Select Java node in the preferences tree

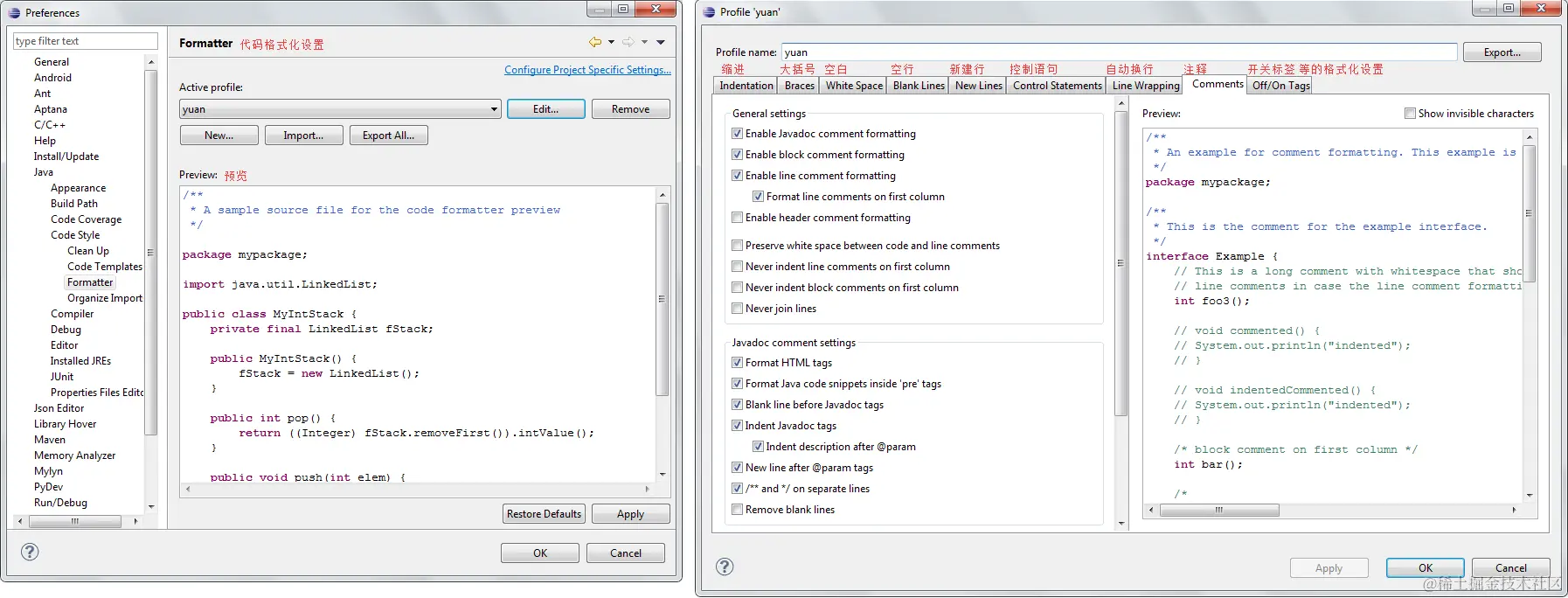point(44,172)
